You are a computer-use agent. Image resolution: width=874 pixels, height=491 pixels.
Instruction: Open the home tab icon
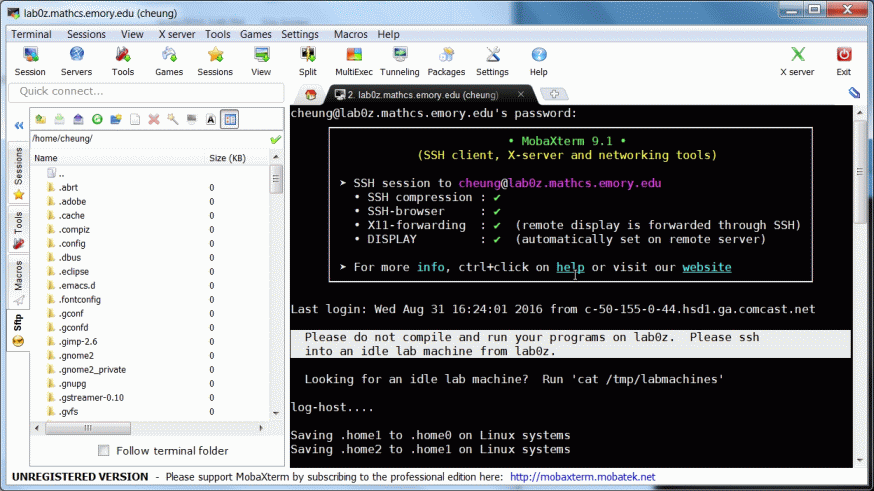click(310, 95)
